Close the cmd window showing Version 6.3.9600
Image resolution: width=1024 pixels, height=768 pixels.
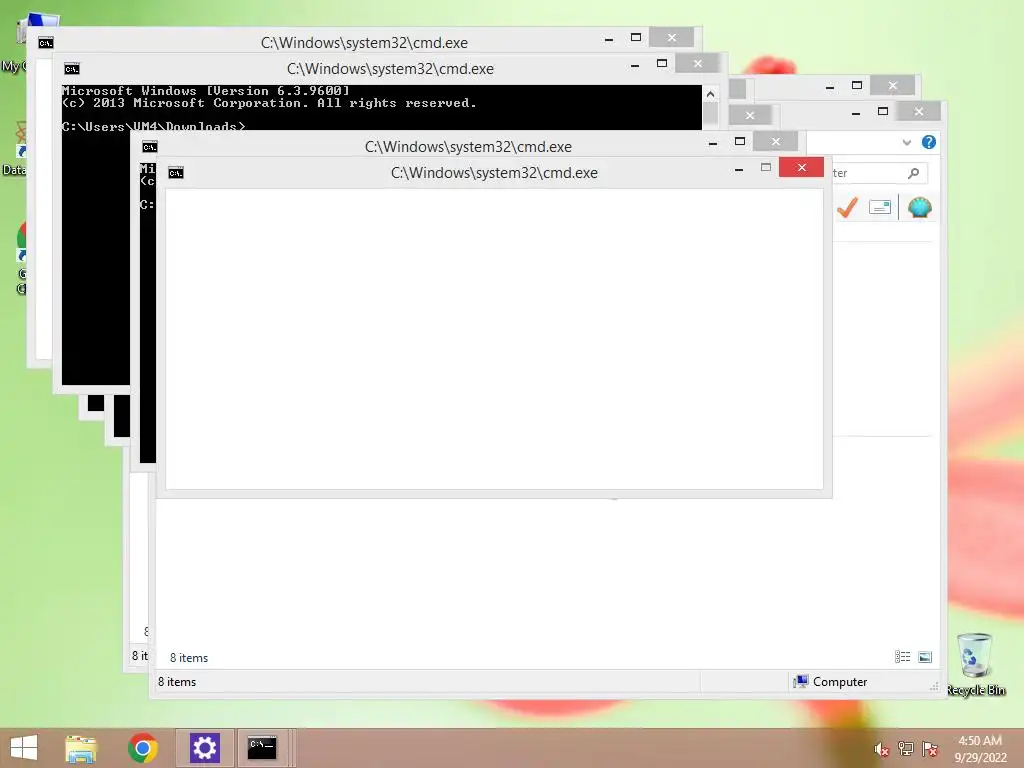point(697,64)
